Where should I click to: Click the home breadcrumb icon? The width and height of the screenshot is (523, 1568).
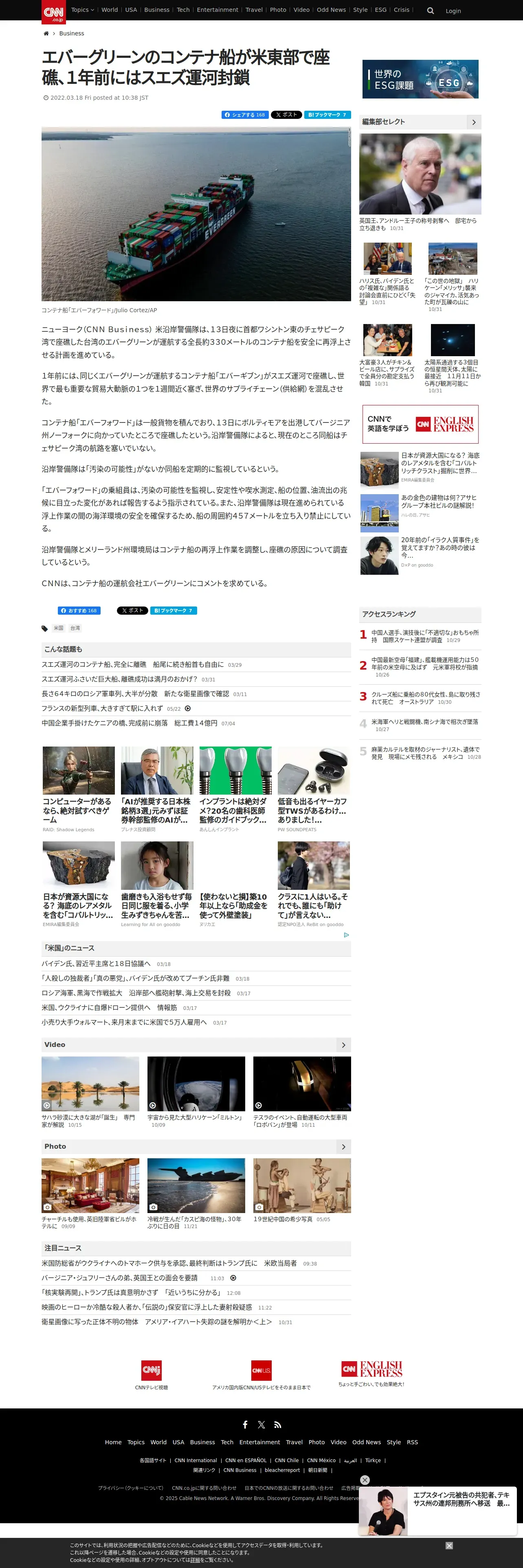46,33
